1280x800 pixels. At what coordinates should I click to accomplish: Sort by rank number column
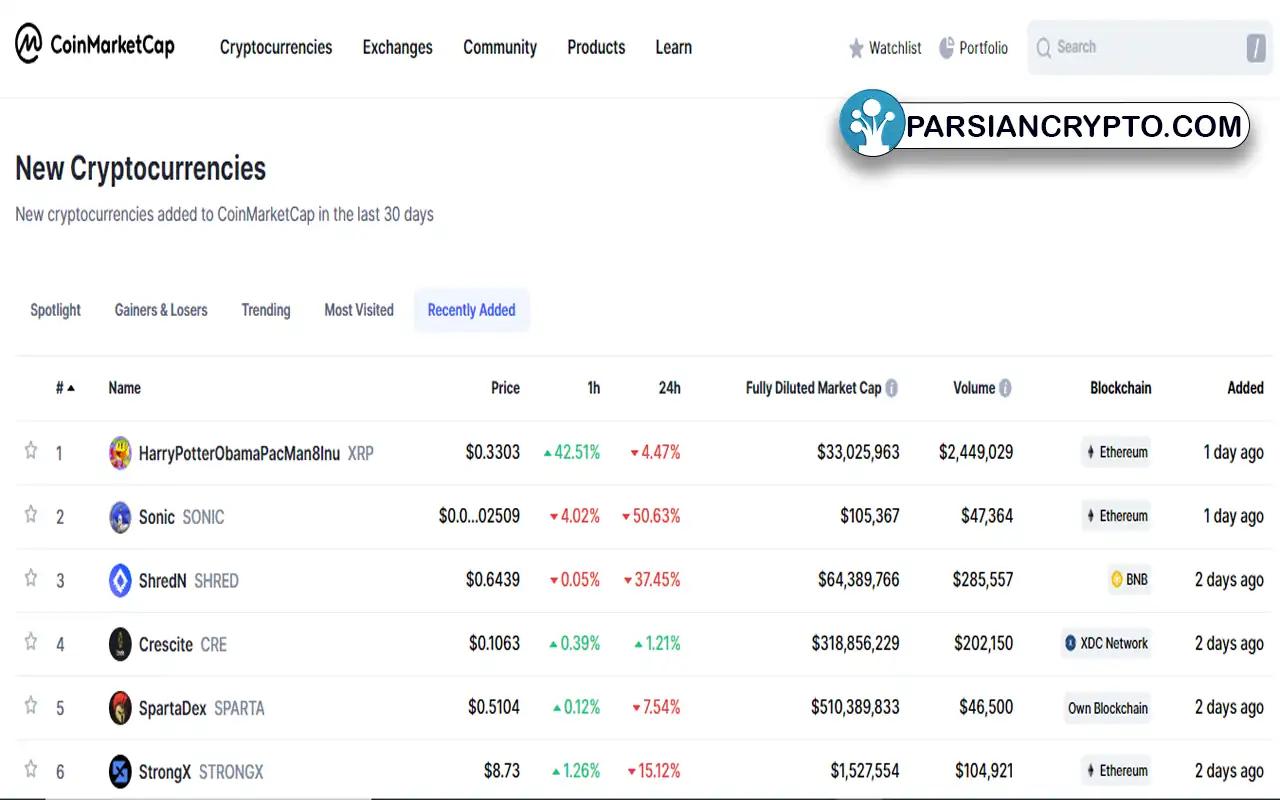(x=65, y=388)
